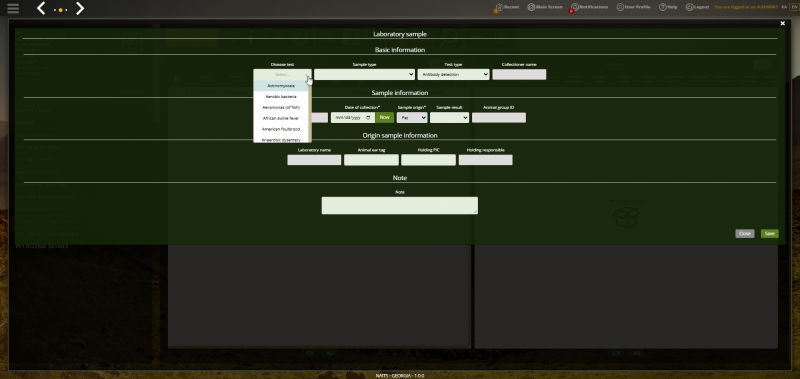800x379 pixels.
Task: Pick Anaerobic dysentery option
Action: [281, 139]
